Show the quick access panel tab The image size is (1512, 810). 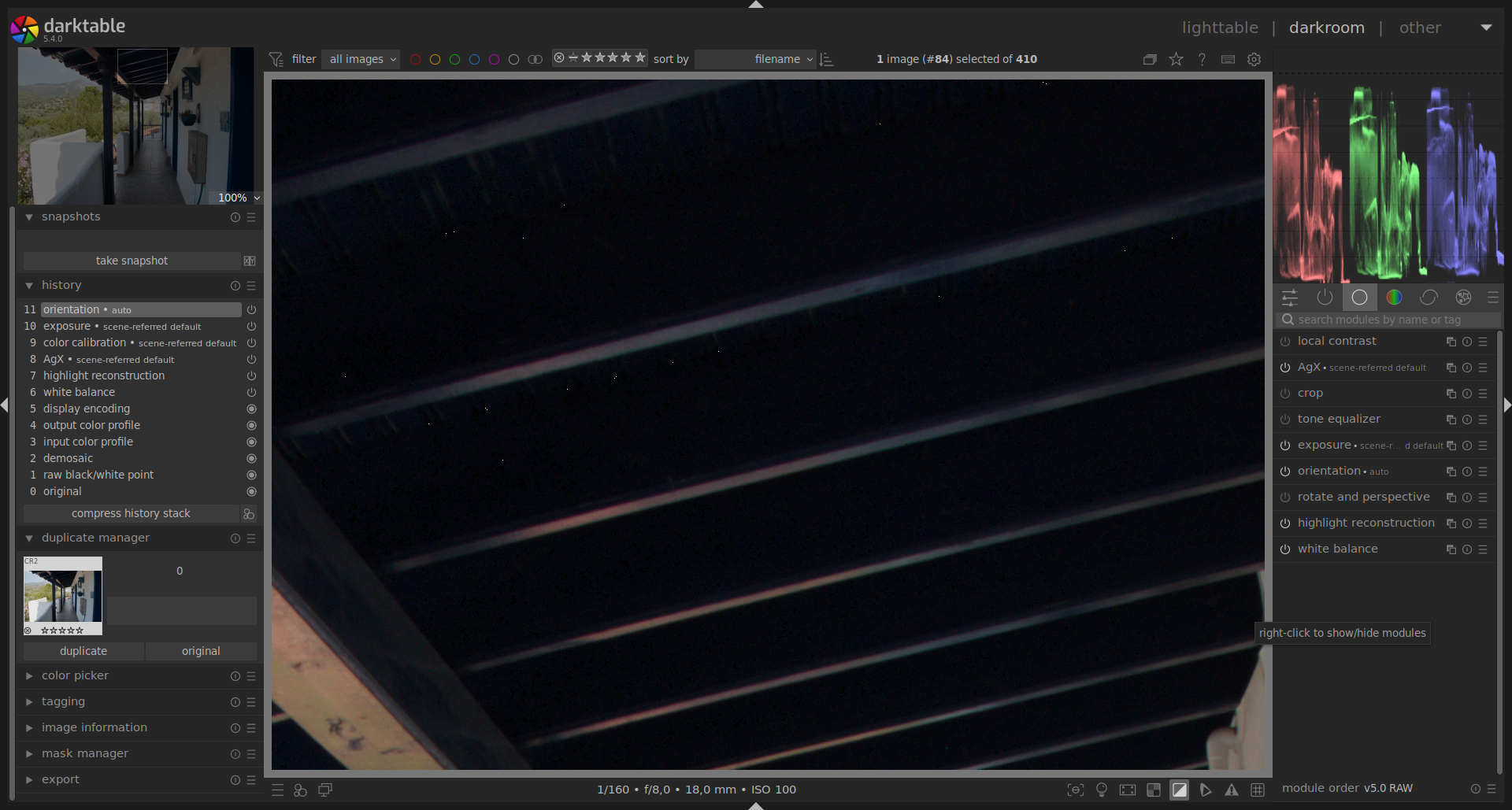1290,297
